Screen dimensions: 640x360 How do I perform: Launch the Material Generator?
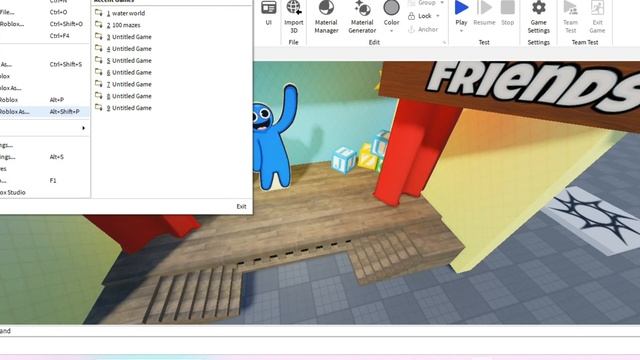pos(362,17)
